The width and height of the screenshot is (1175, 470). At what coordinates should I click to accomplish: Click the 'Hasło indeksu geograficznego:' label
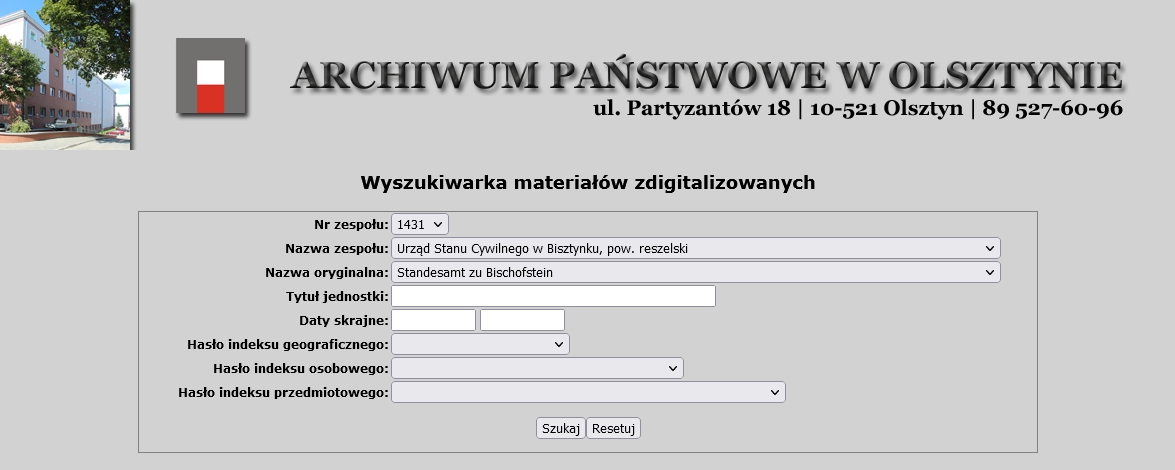coord(288,344)
